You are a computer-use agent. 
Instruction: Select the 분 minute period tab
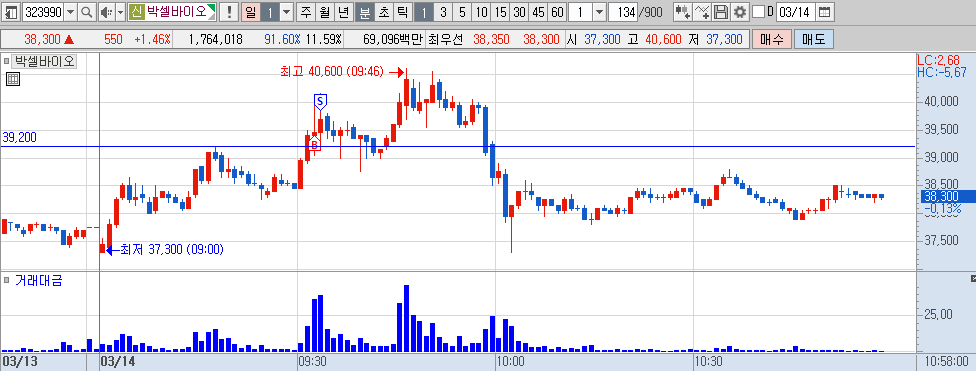coord(365,12)
